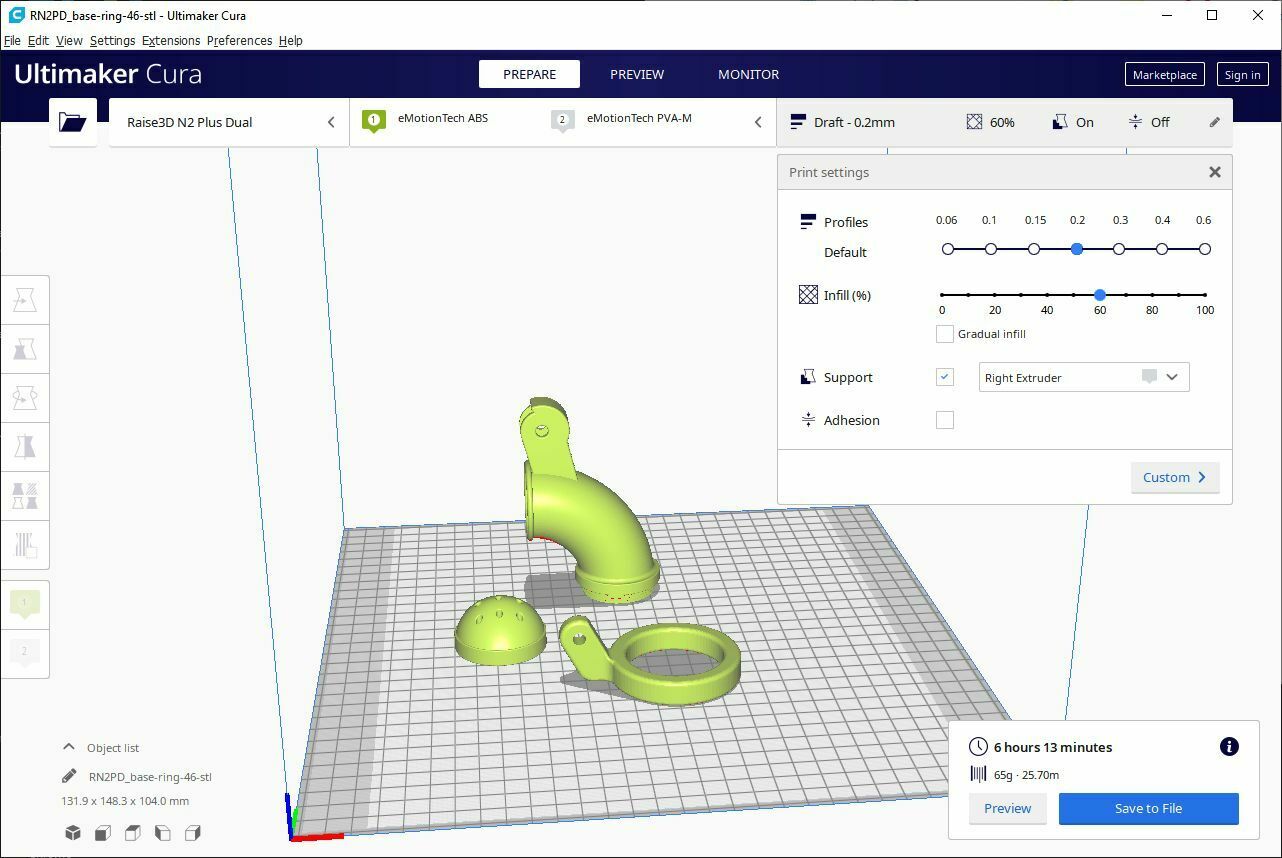Switch to the MONITOR stage tab
This screenshot has height=858, width=1282.
click(x=748, y=74)
